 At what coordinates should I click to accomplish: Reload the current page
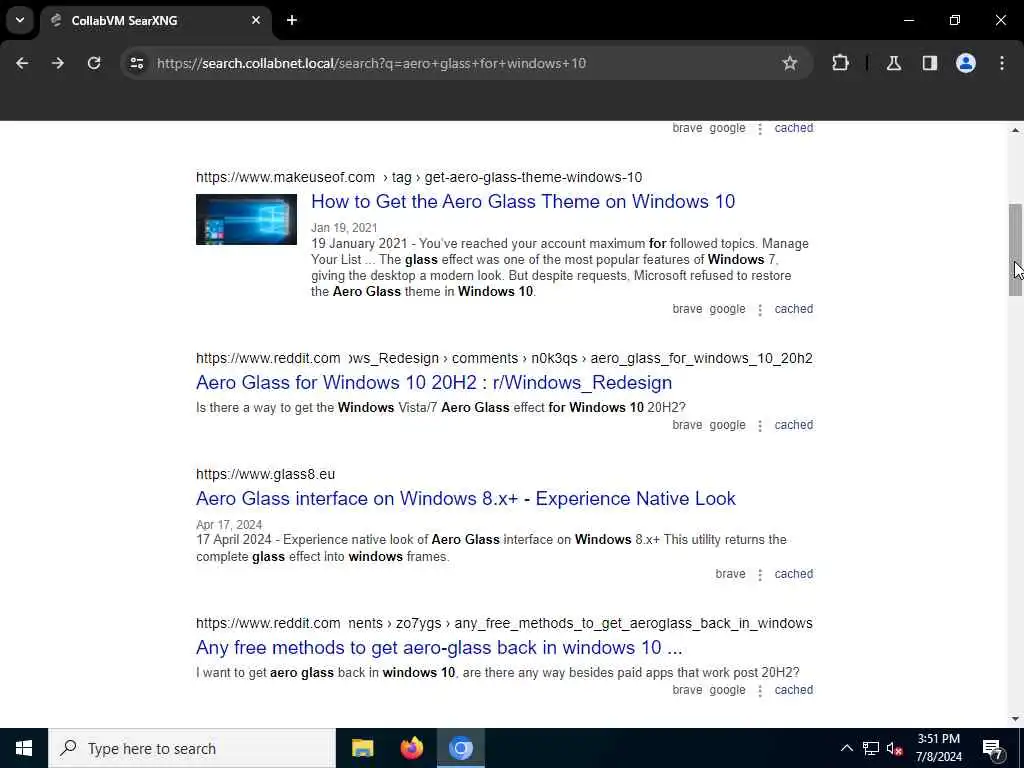94,63
